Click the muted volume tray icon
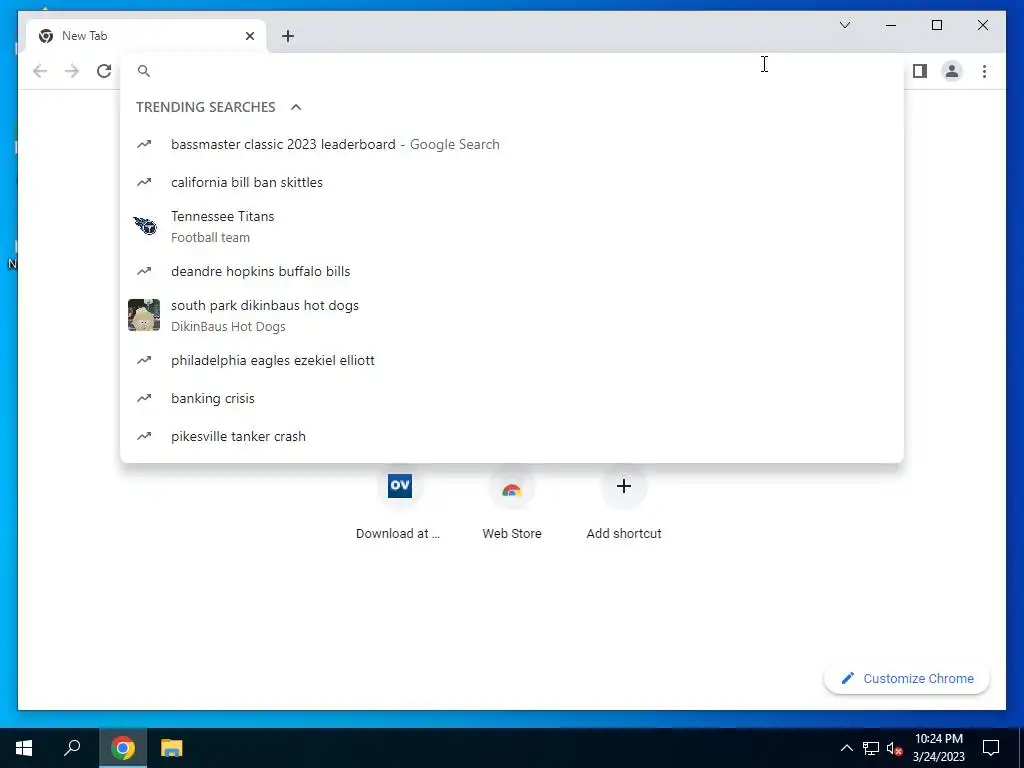 [x=894, y=748]
